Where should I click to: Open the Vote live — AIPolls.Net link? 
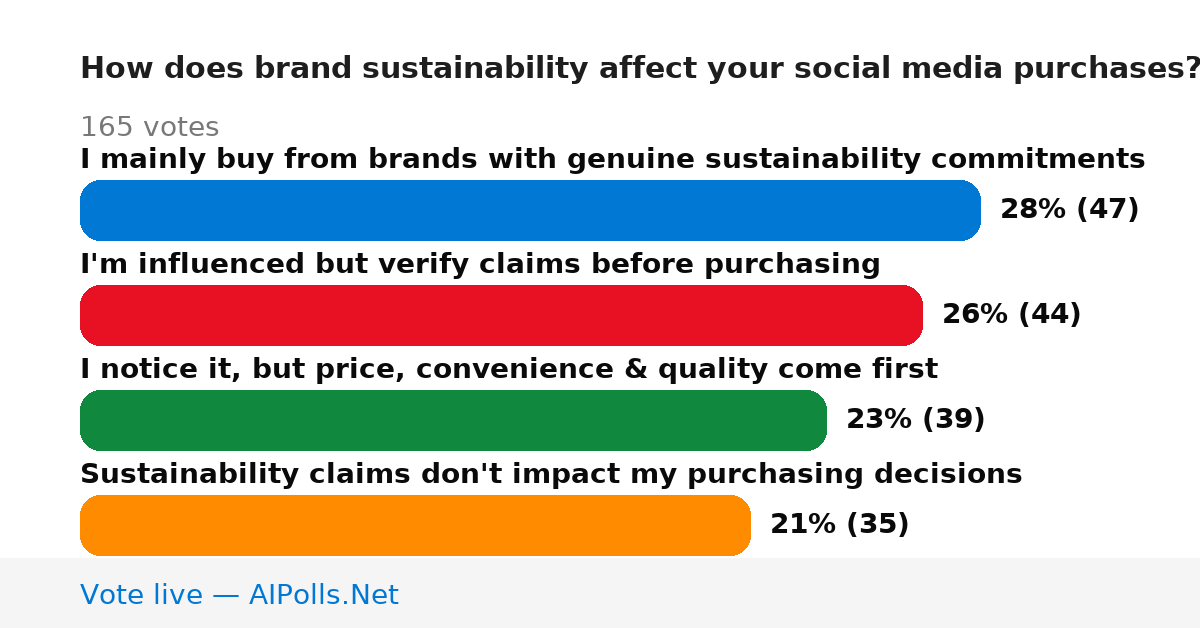point(239,595)
